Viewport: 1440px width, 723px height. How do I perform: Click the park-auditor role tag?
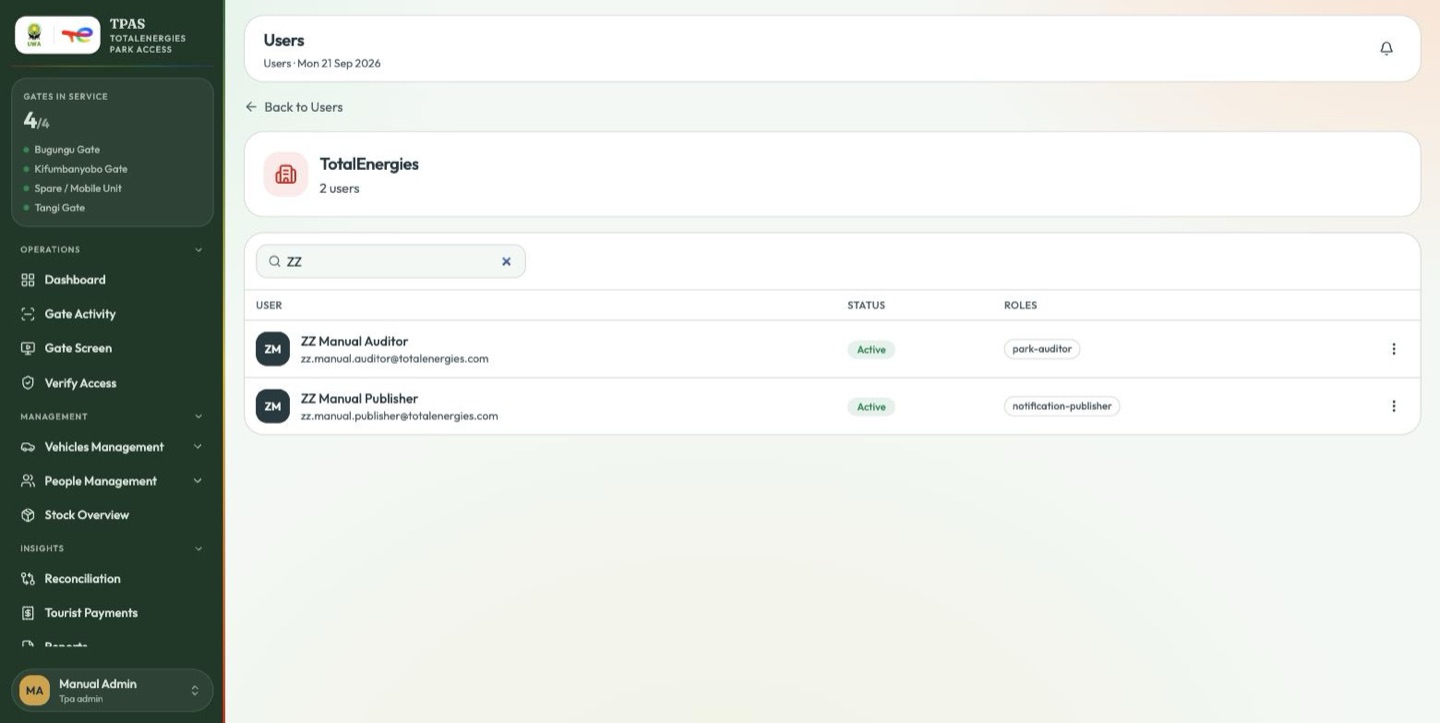coord(1042,349)
